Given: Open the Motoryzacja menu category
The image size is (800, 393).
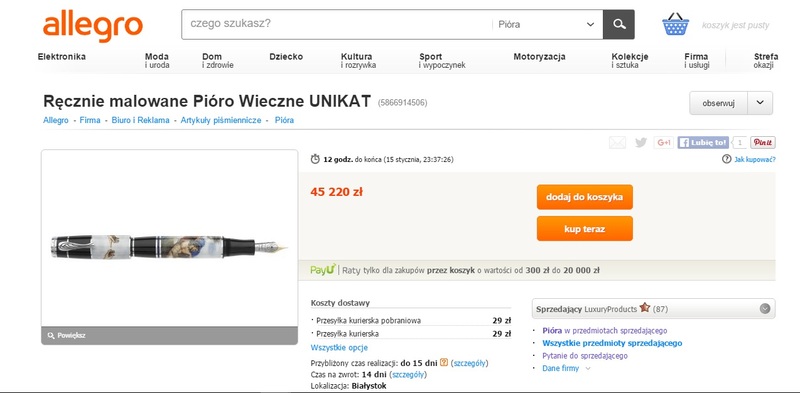Looking at the screenshot, I should (x=539, y=57).
